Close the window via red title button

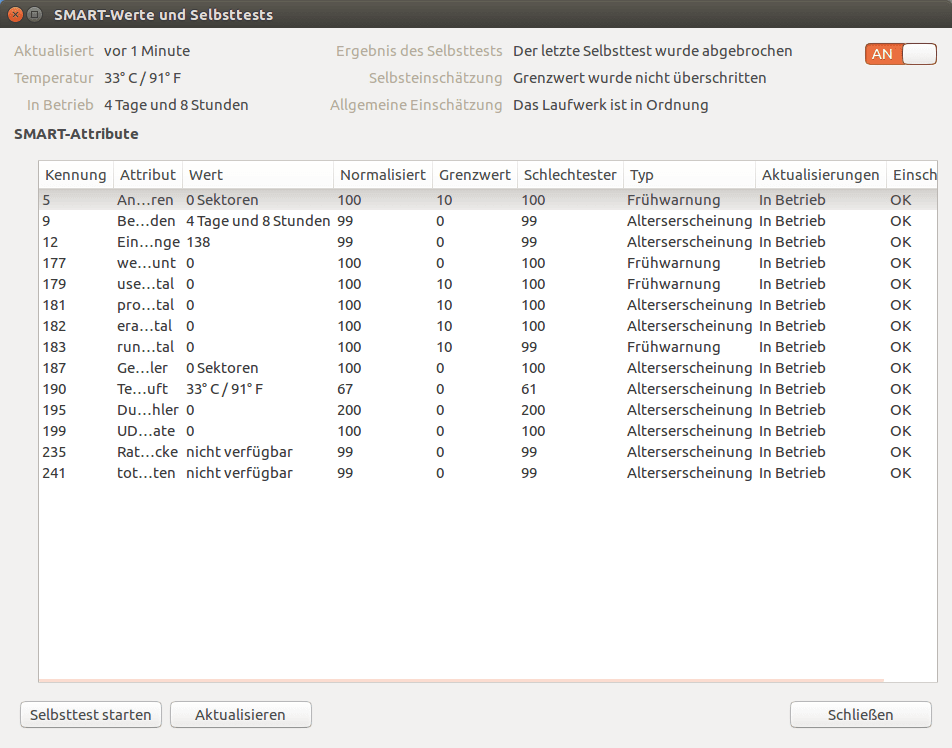[16, 14]
